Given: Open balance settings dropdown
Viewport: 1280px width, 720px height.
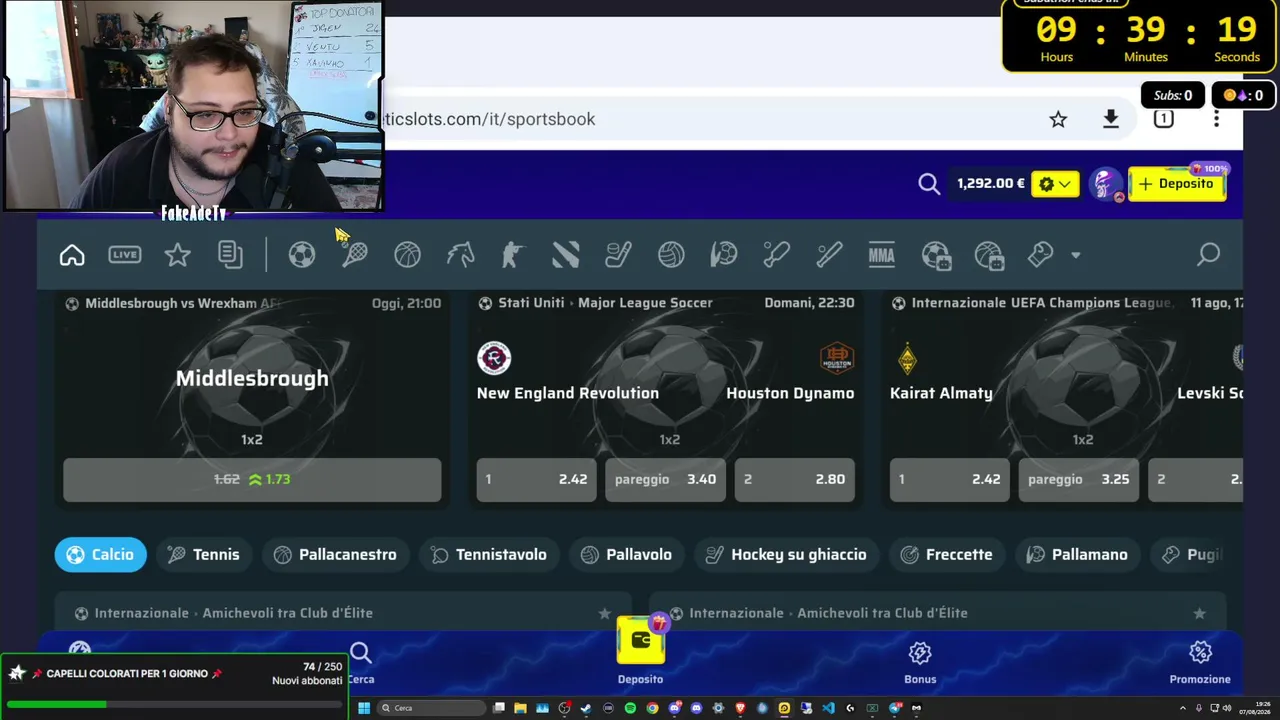Looking at the screenshot, I should (1055, 184).
